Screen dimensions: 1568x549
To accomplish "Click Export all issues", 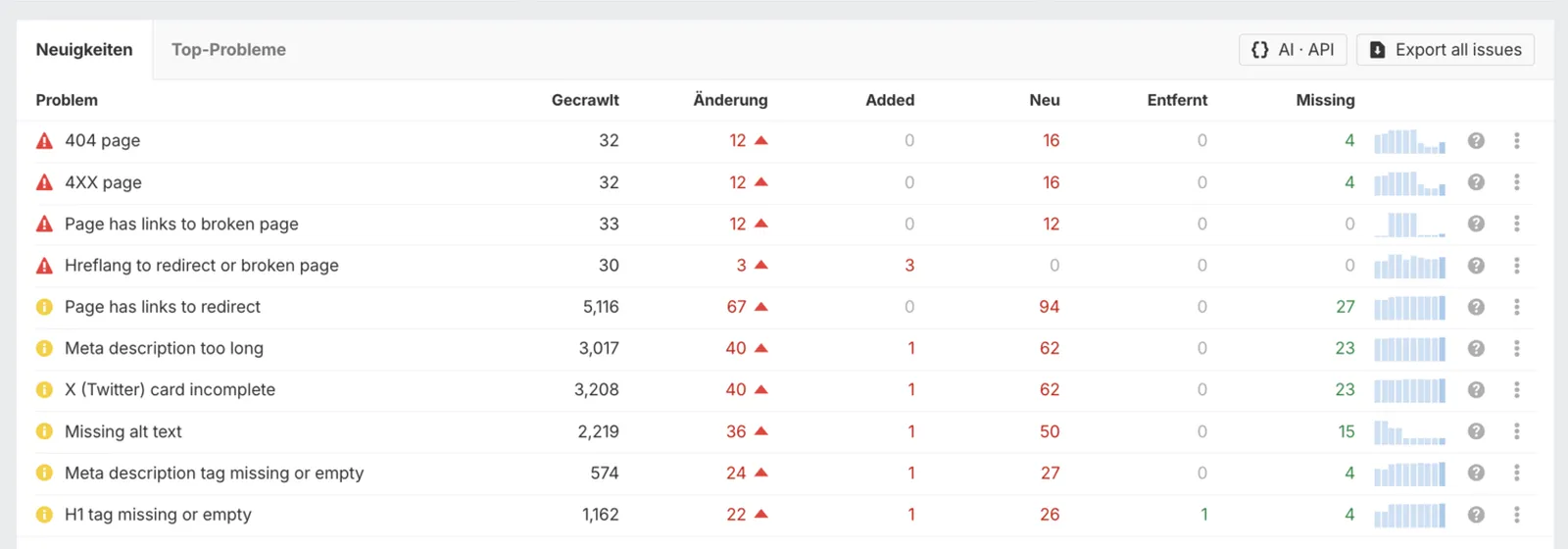I will (x=1445, y=50).
